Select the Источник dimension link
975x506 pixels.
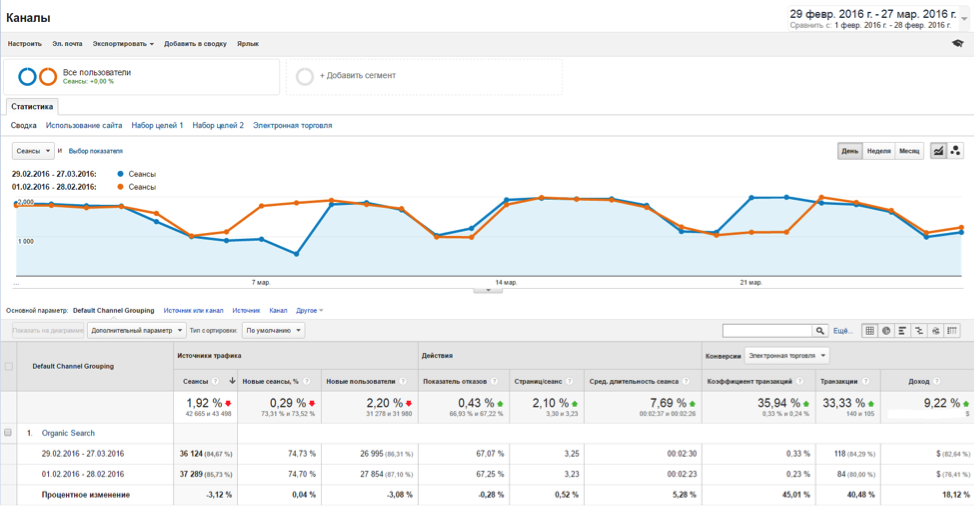(x=246, y=310)
